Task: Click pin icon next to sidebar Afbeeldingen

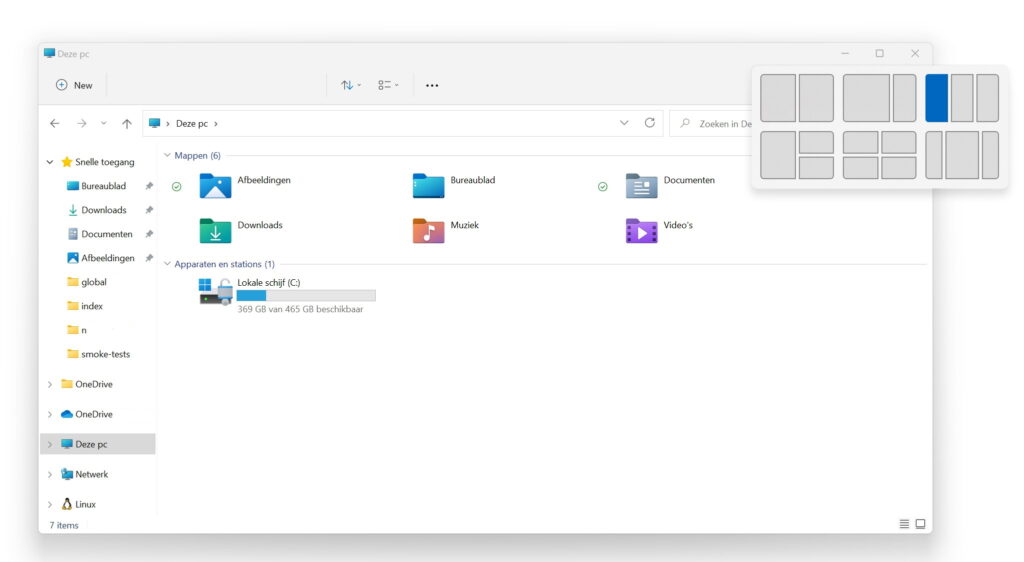Action: point(149,258)
